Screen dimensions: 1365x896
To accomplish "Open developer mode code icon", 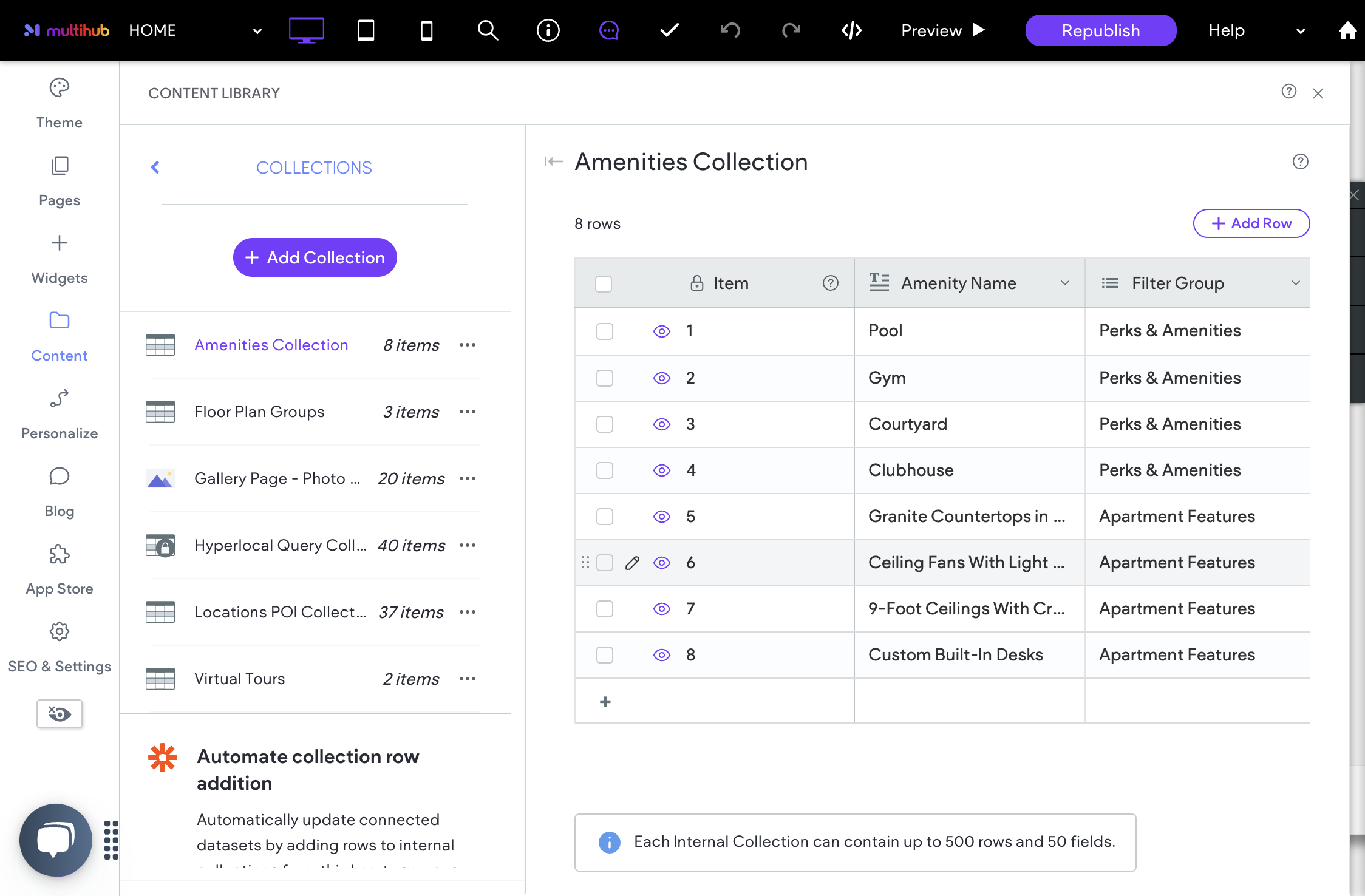I will [x=851, y=30].
